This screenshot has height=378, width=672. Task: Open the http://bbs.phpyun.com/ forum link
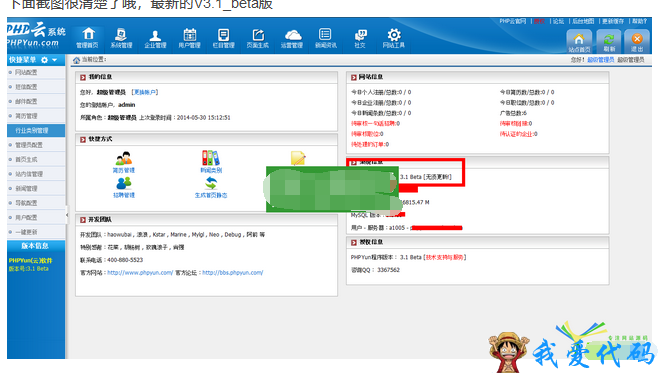[x=233, y=273]
